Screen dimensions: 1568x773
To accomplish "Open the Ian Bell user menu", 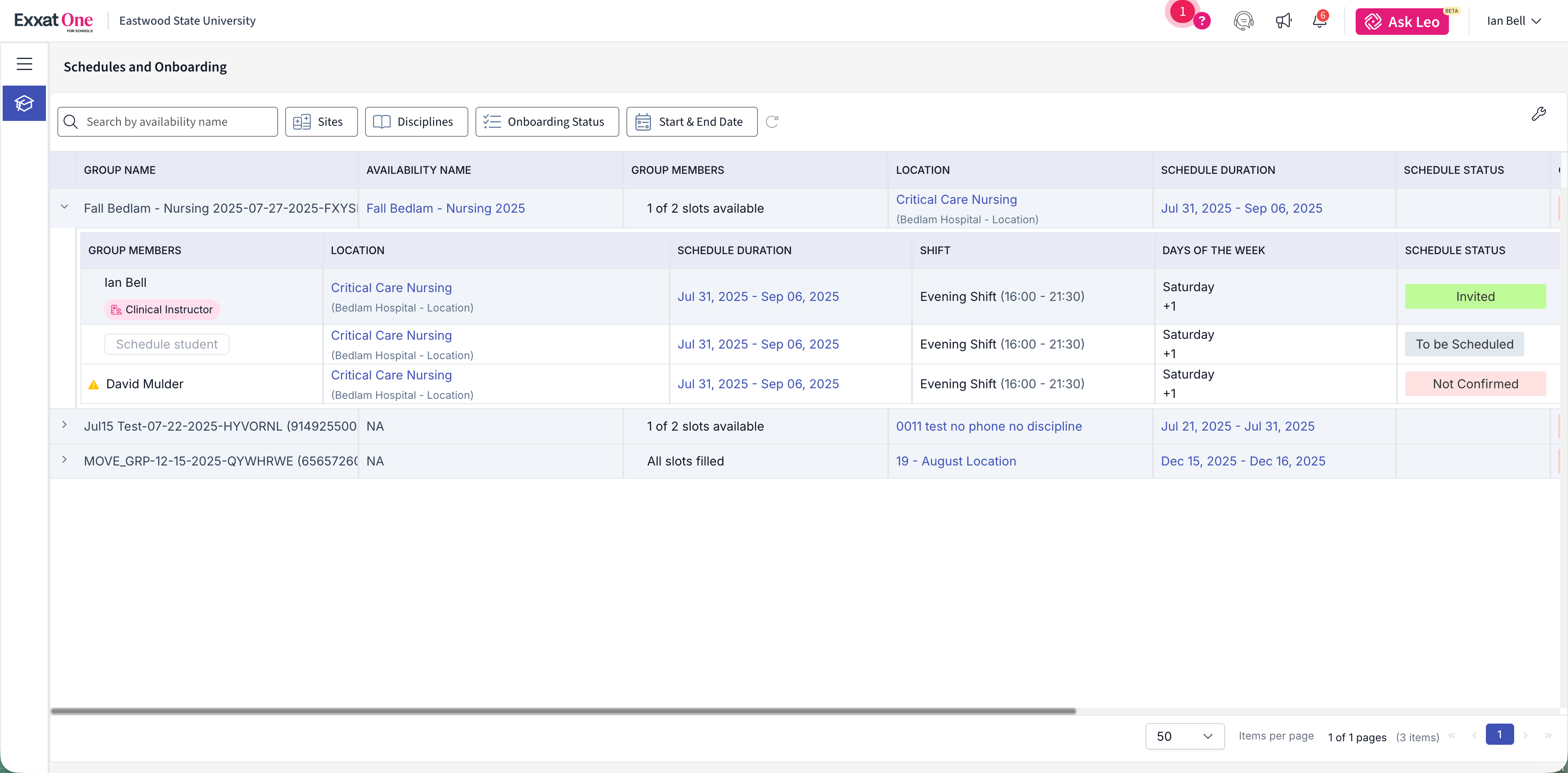I will point(1513,21).
